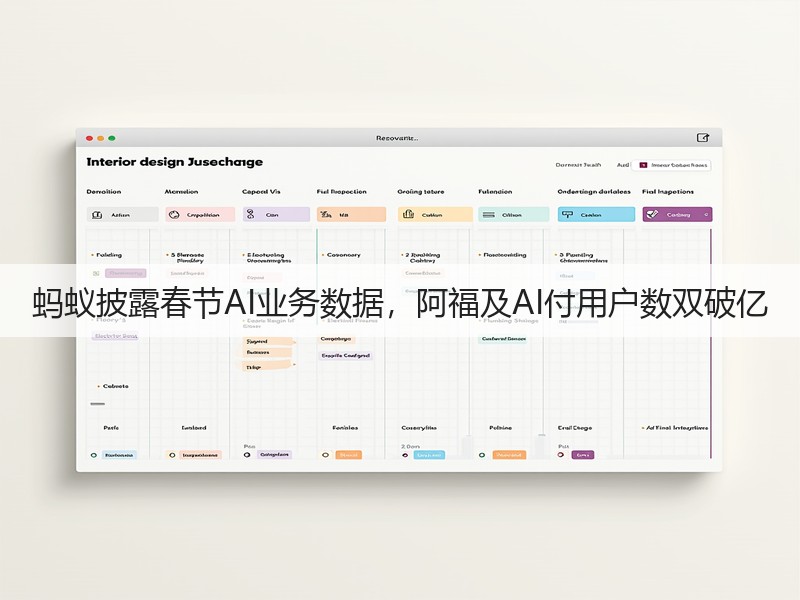Click the lavender tag in first column lower area

(x=116, y=336)
